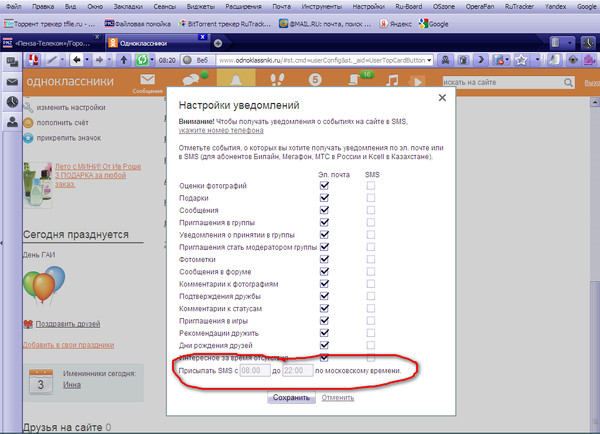The width and height of the screenshot is (600, 434).
Task: Click the windows panel icon atop sidebar
Action: point(12,62)
